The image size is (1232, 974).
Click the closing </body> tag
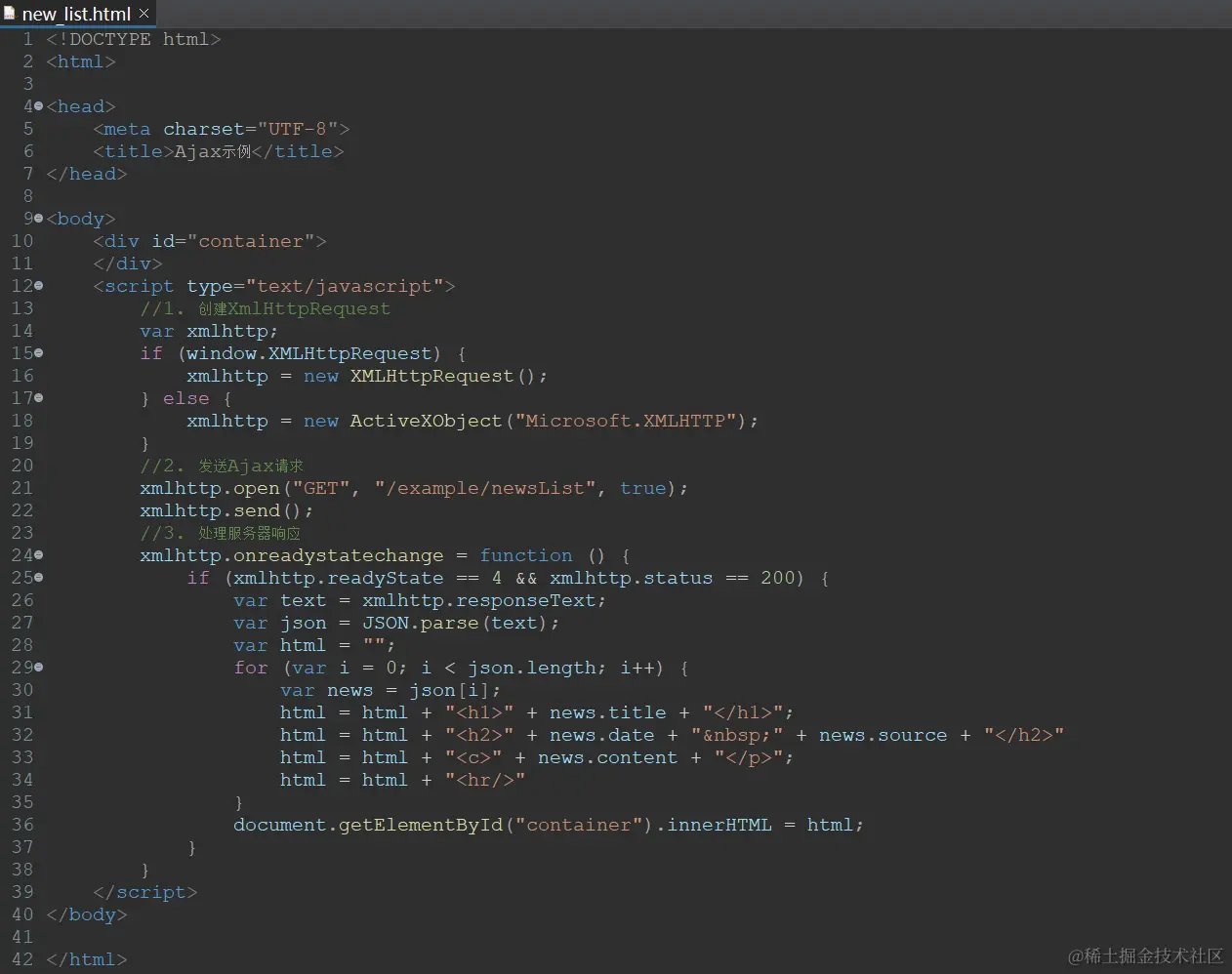point(86,914)
